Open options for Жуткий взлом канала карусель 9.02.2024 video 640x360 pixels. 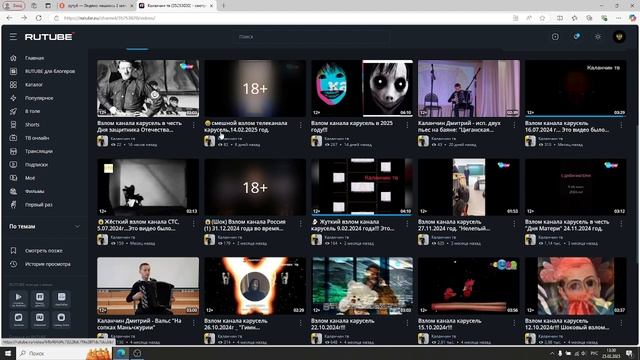click(407, 224)
